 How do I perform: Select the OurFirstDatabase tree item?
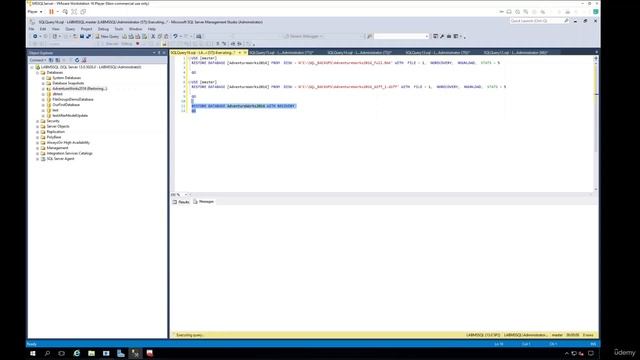66,104
